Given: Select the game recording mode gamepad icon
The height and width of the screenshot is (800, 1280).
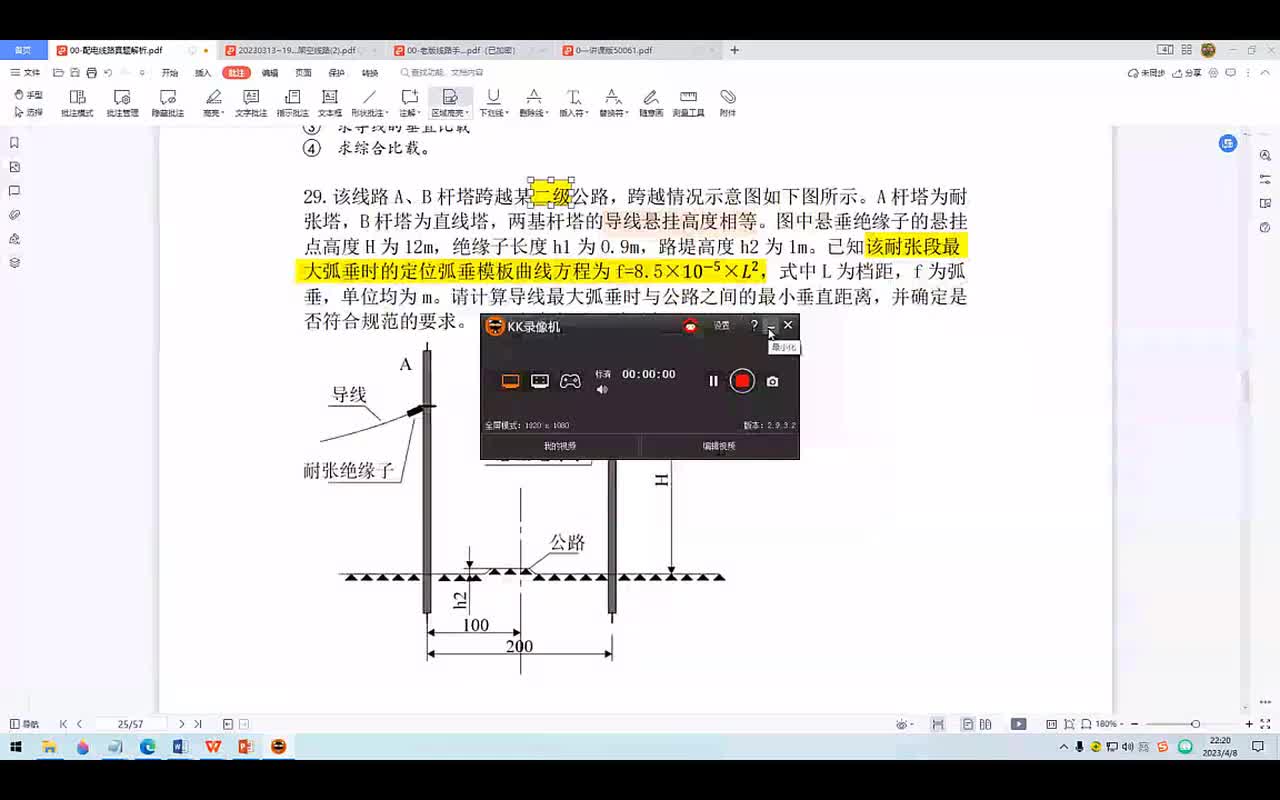Looking at the screenshot, I should [569, 381].
